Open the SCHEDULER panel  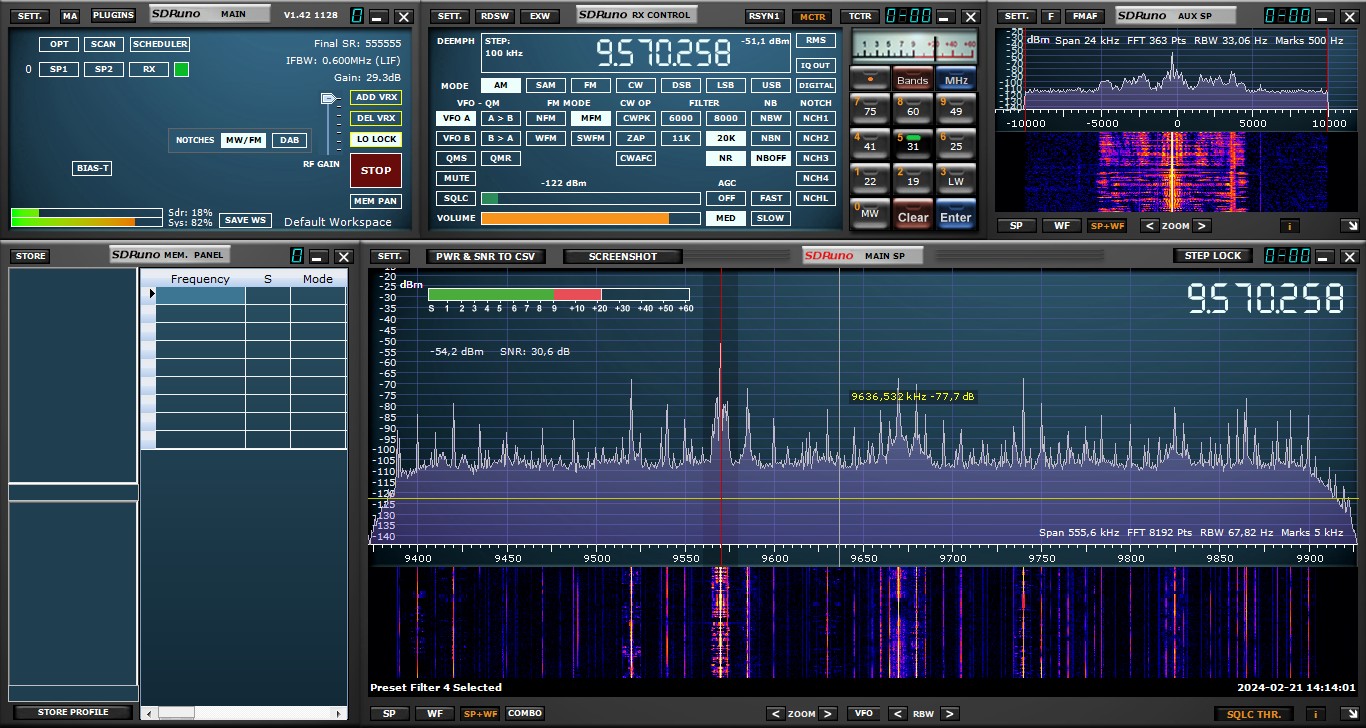click(160, 44)
